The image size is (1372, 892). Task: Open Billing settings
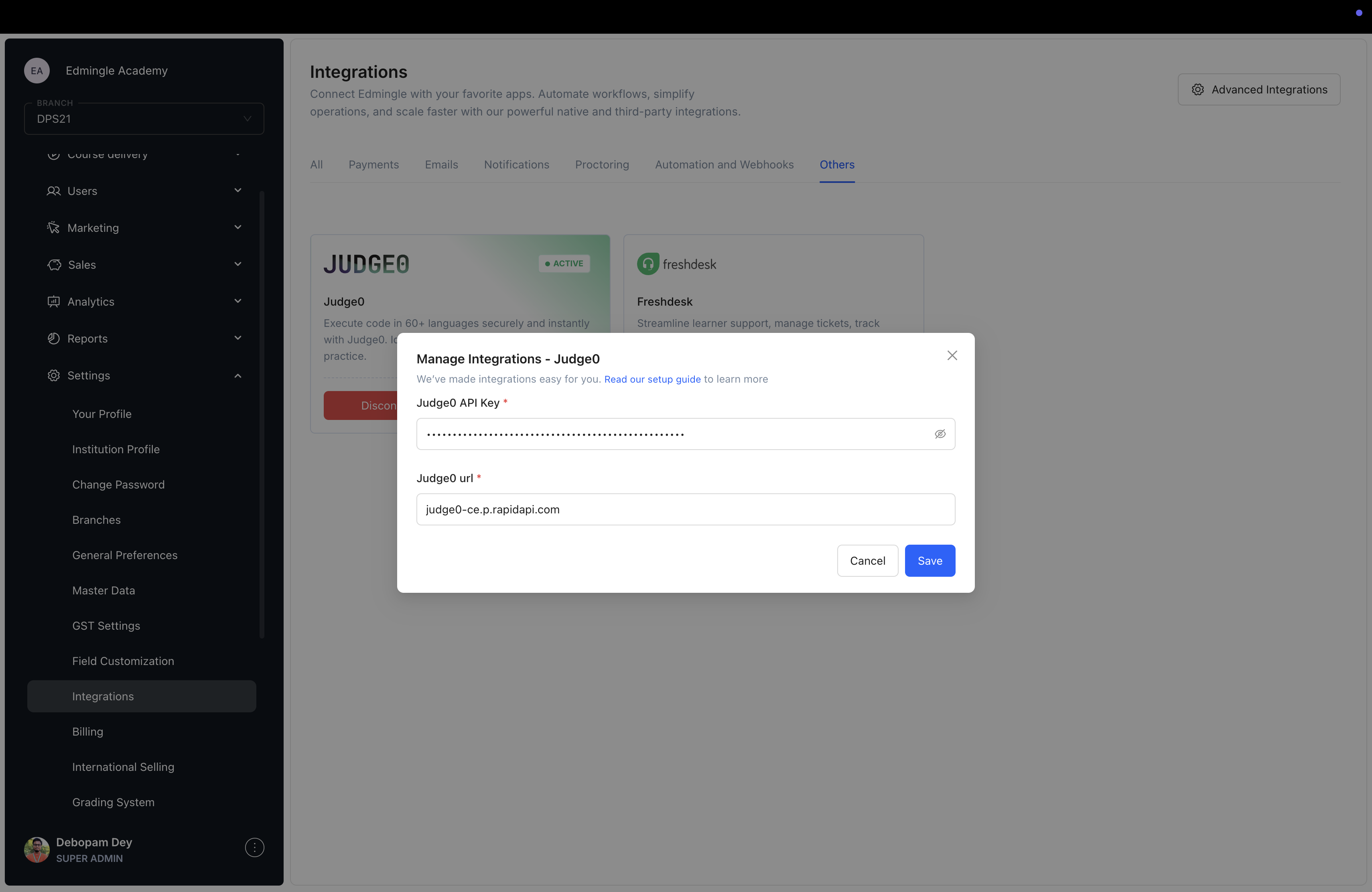pyautogui.click(x=87, y=731)
